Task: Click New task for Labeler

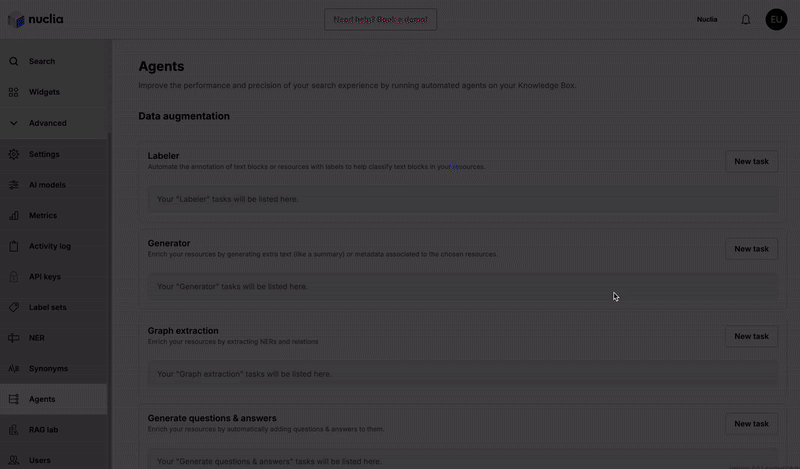Action: (x=751, y=161)
